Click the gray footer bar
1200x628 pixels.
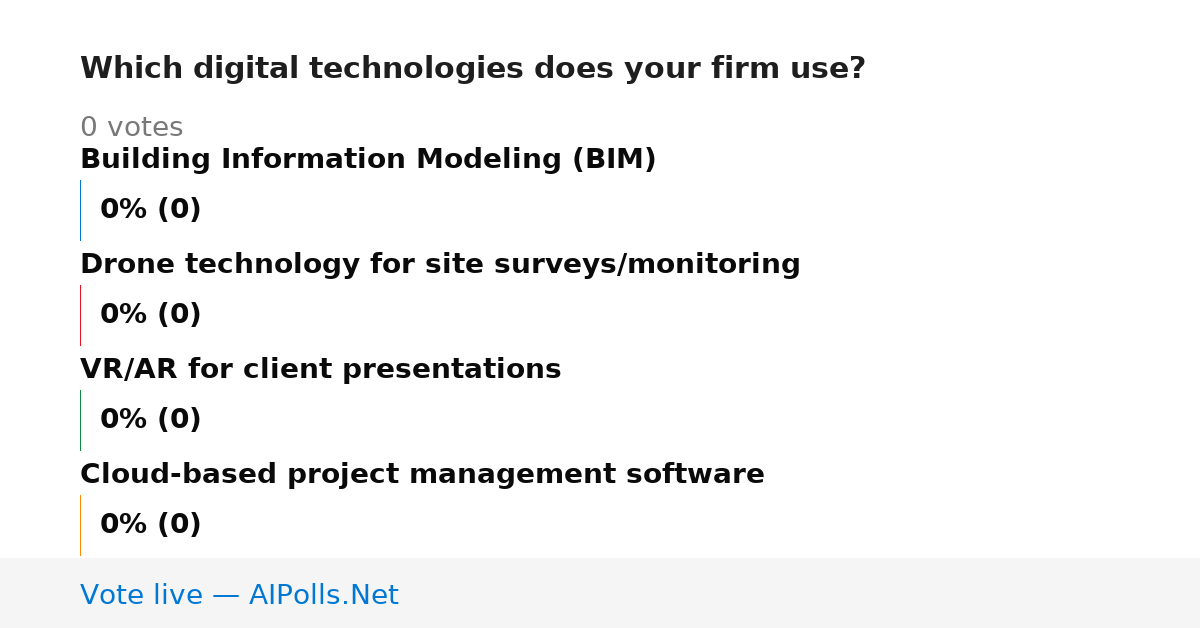click(x=600, y=593)
